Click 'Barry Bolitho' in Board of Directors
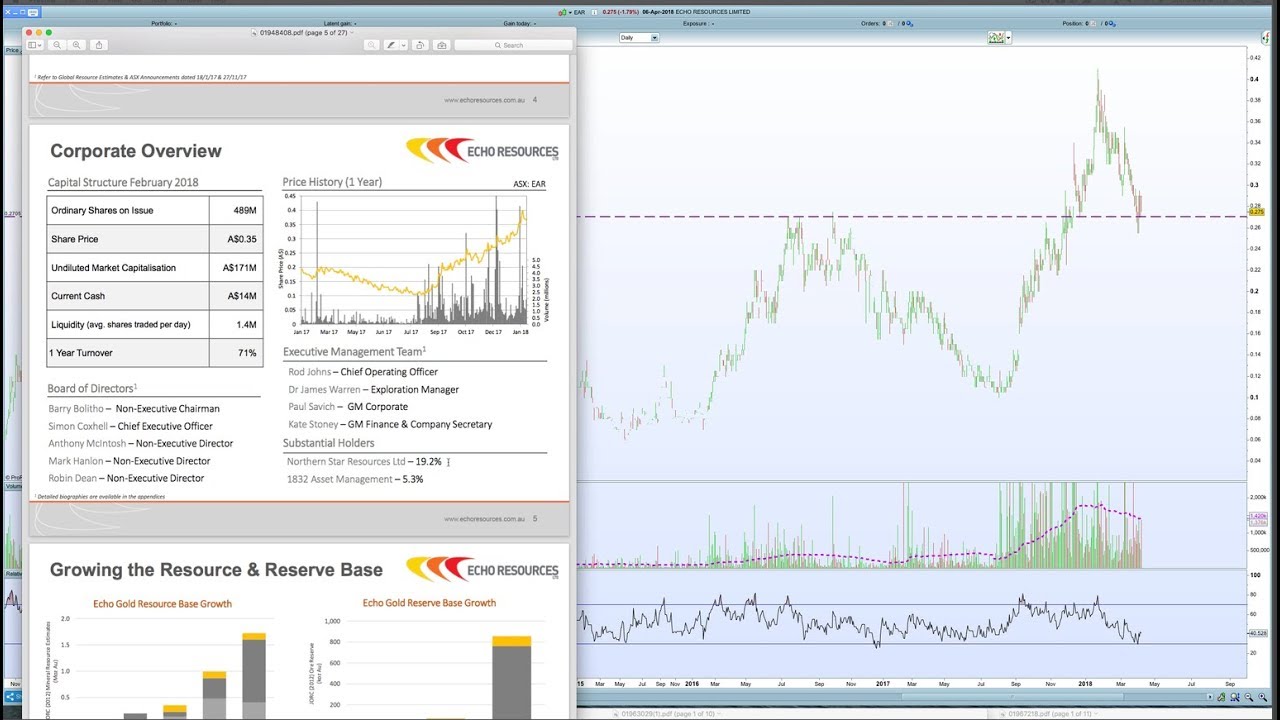Screen dimensions: 1280x720 point(75,409)
